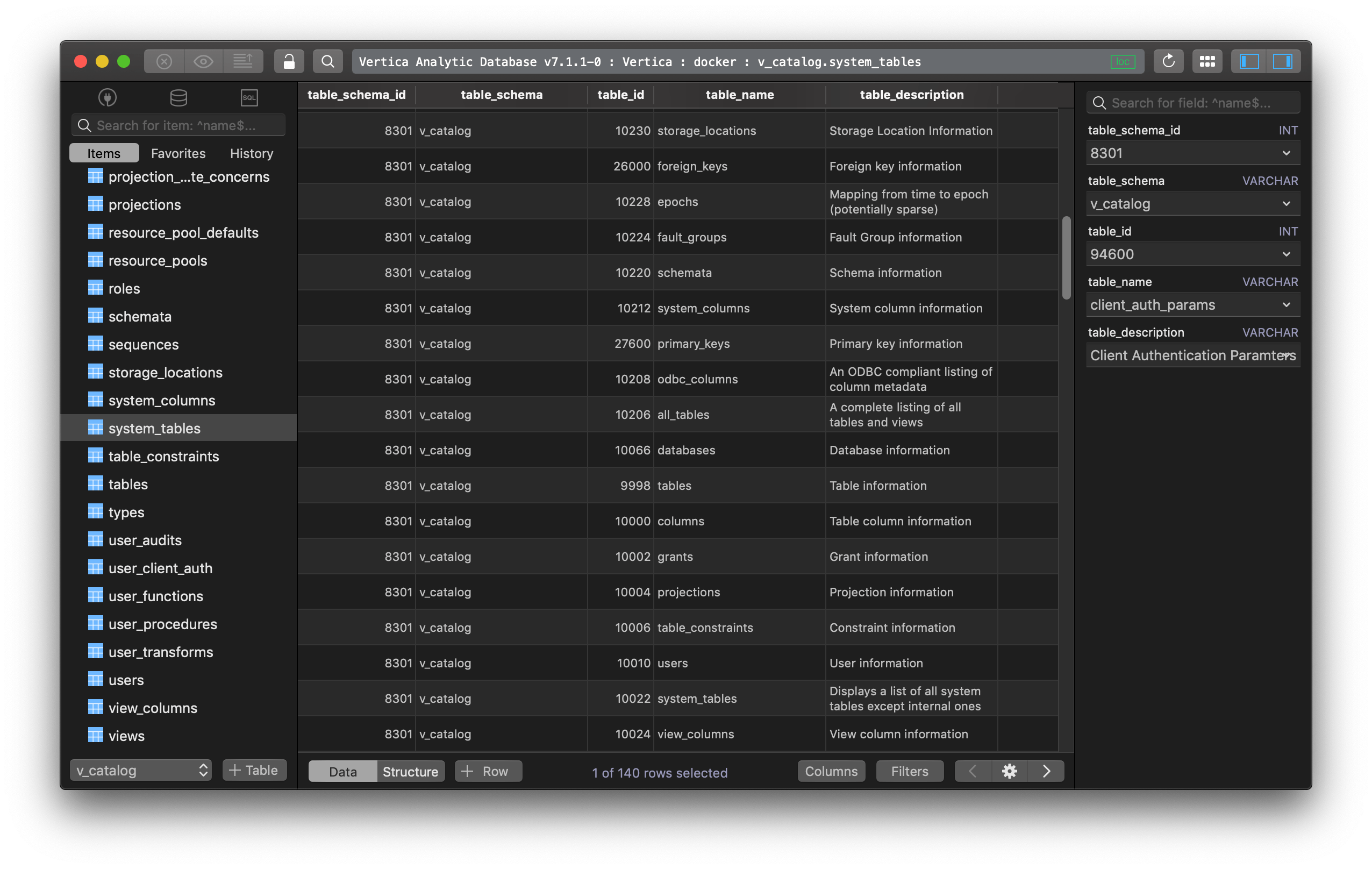Switch to the Structure tab
1372x869 pixels.
pyautogui.click(x=410, y=771)
